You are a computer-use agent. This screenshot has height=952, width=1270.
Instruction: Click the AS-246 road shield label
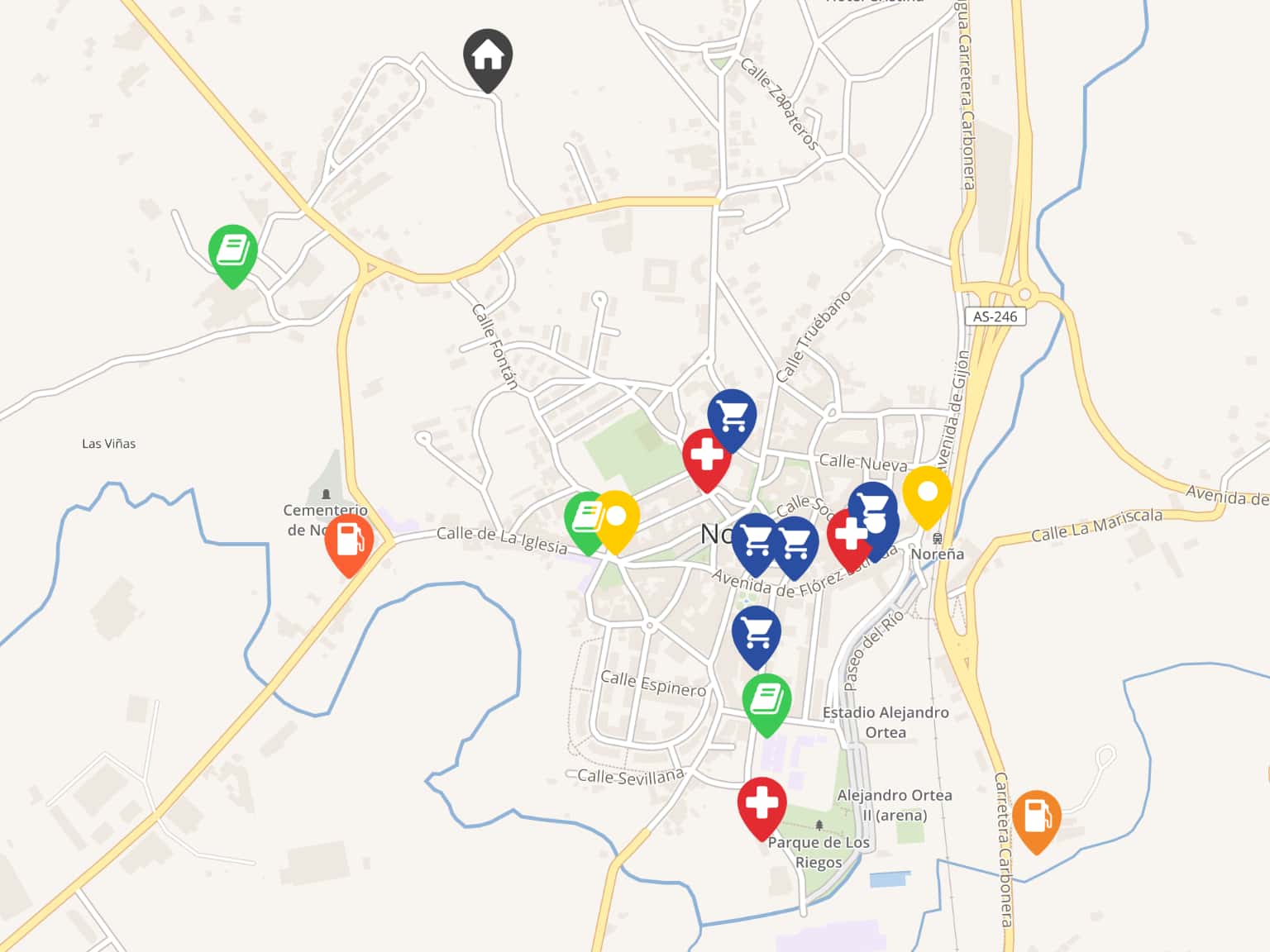coord(995,317)
